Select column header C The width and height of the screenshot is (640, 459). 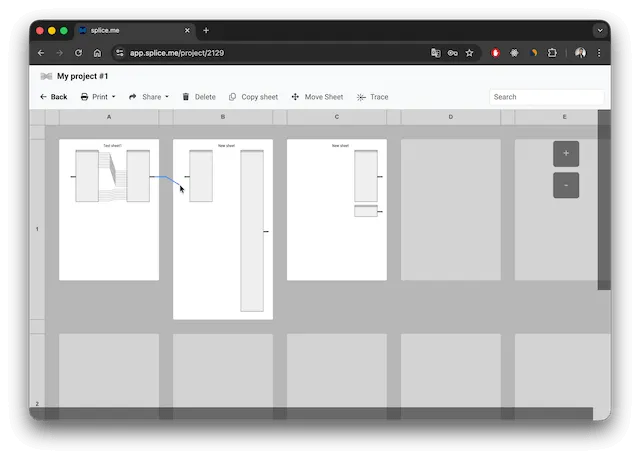click(x=337, y=117)
